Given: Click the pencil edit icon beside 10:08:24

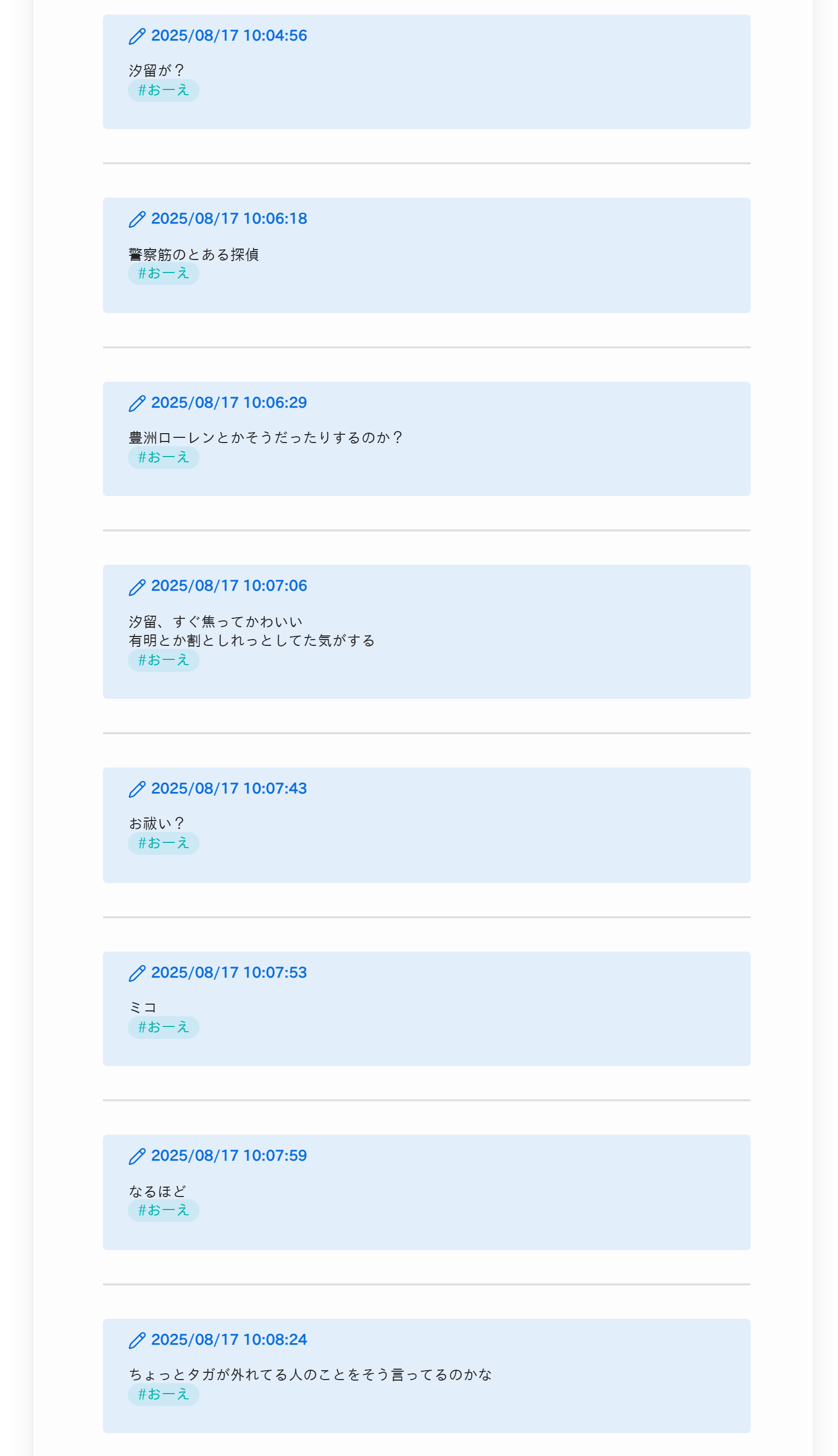Looking at the screenshot, I should point(137,1341).
